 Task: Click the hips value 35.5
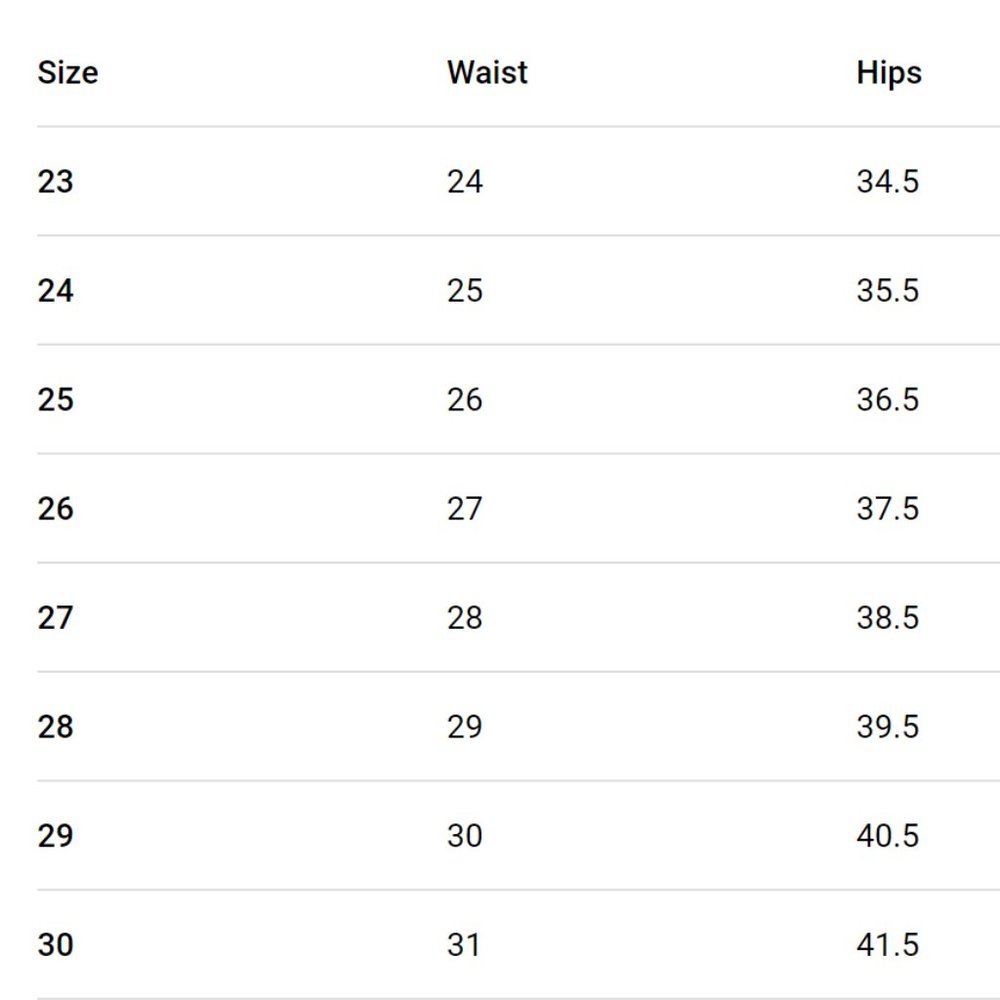(x=887, y=291)
